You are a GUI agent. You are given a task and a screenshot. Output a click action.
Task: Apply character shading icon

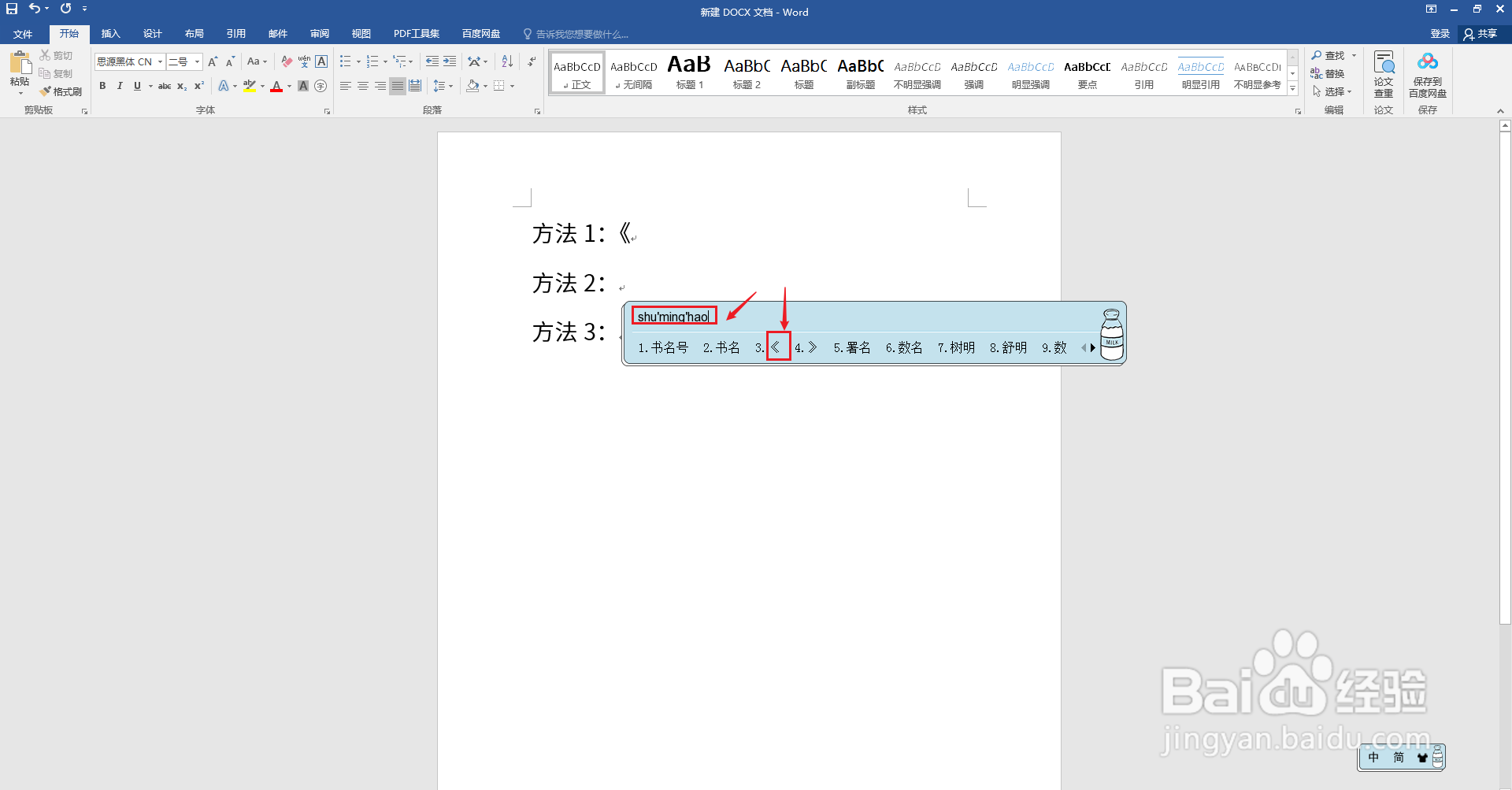click(x=303, y=86)
